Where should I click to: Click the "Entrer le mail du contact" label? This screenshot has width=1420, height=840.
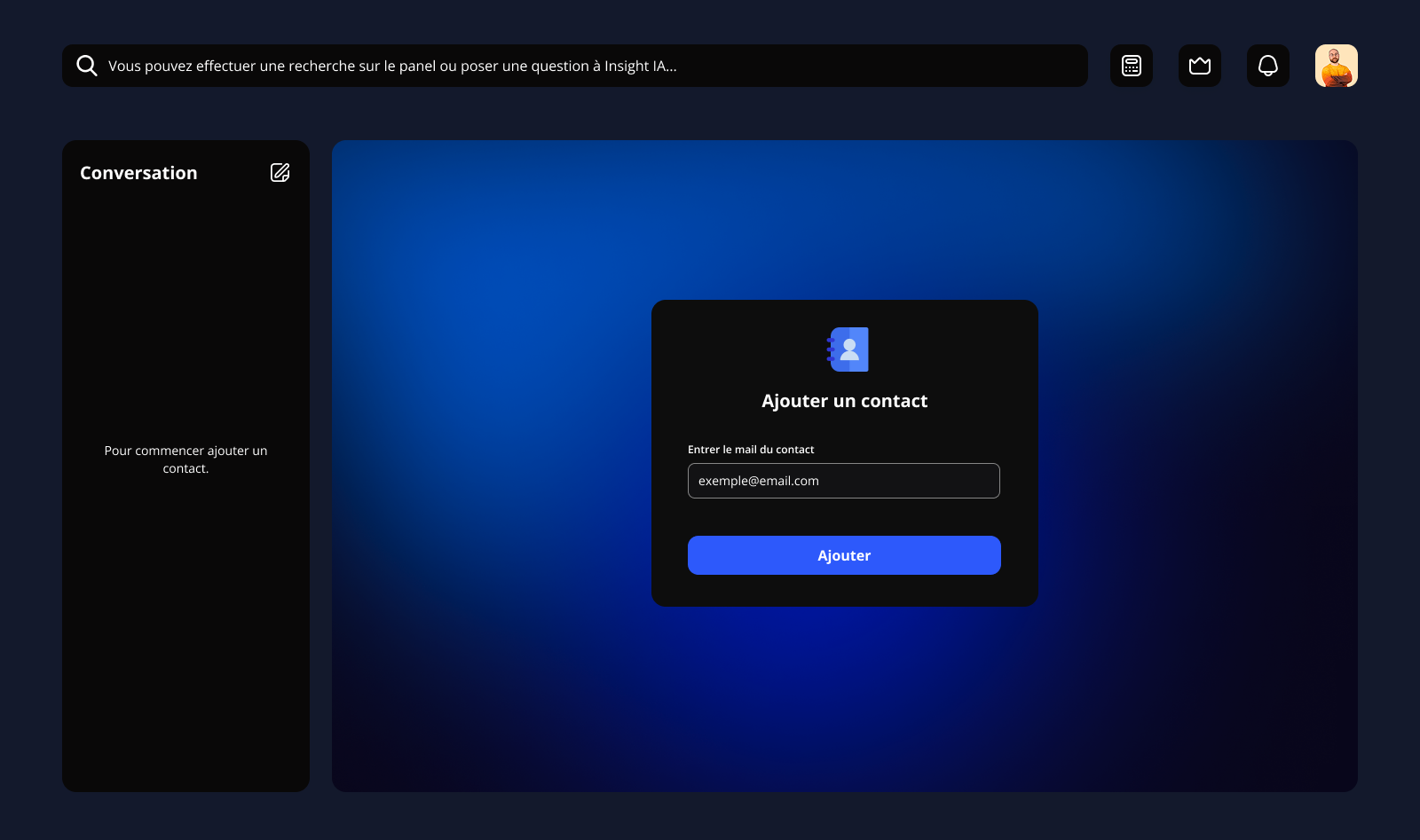(x=751, y=450)
